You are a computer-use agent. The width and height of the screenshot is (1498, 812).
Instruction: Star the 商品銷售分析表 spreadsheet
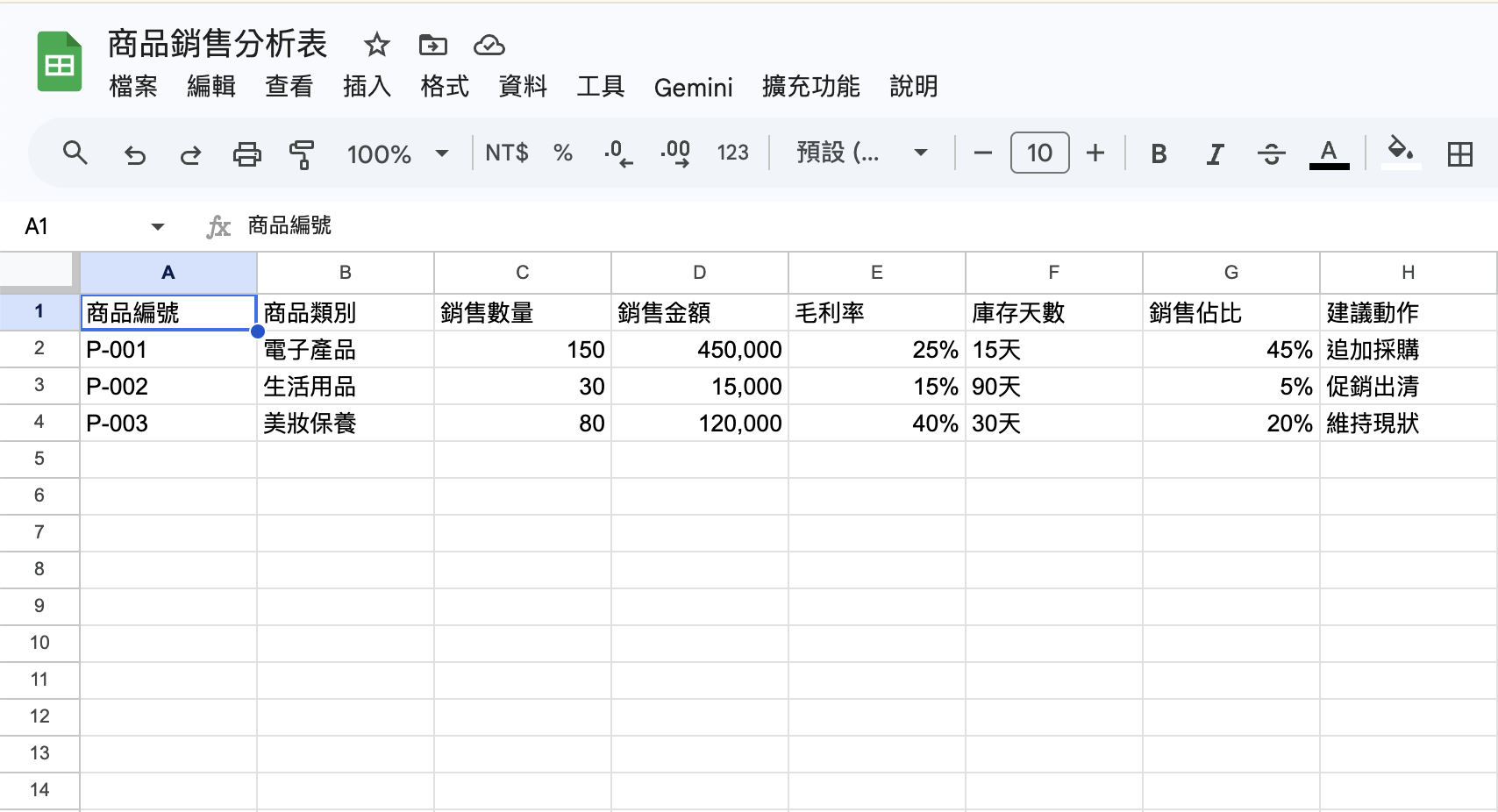pyautogui.click(x=377, y=45)
